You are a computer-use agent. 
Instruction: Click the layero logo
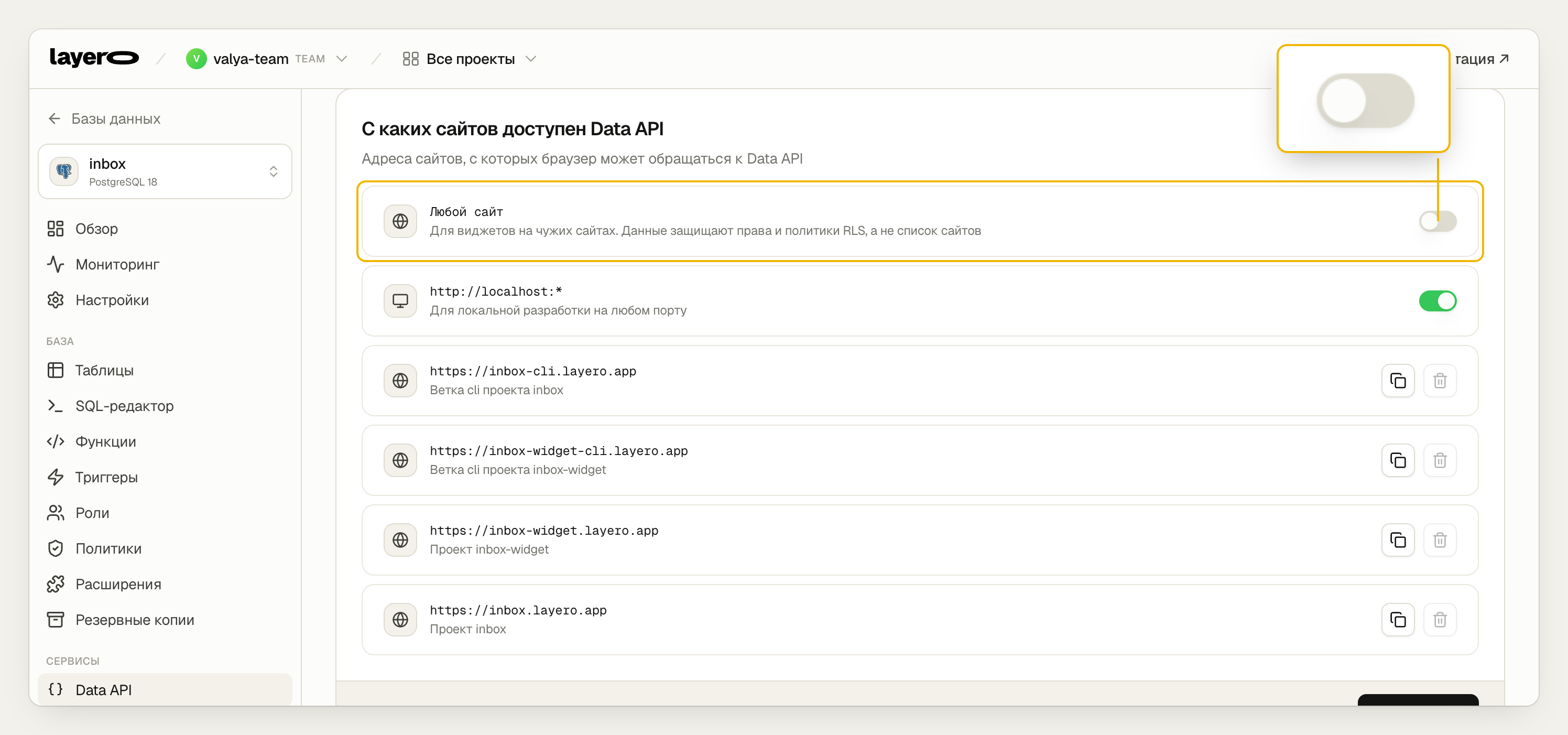coord(94,58)
